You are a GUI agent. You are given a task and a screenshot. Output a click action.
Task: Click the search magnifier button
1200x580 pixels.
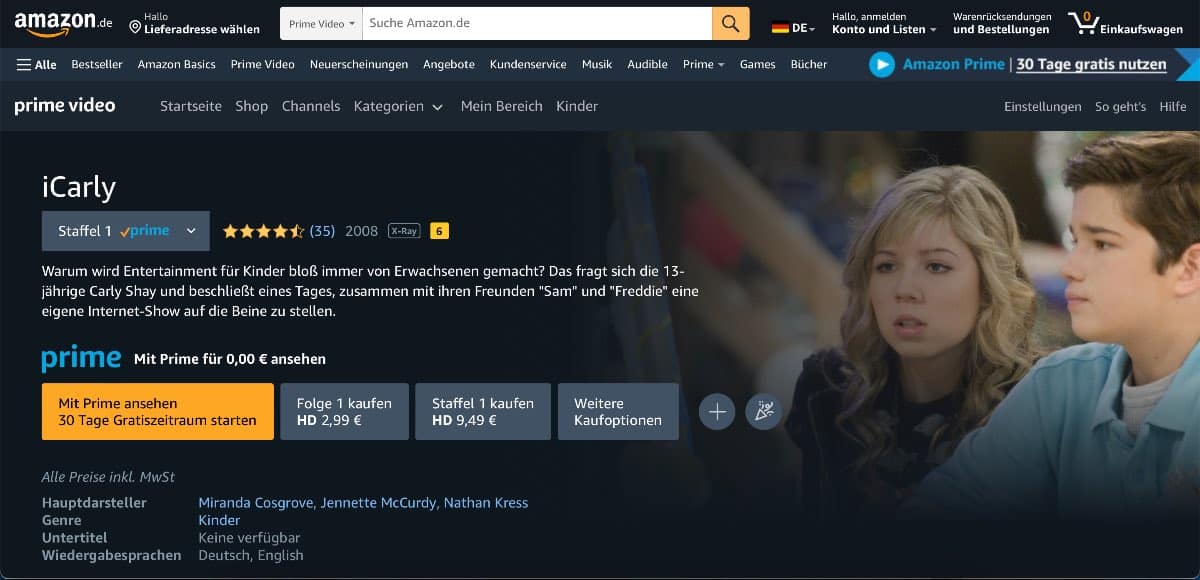coord(731,23)
